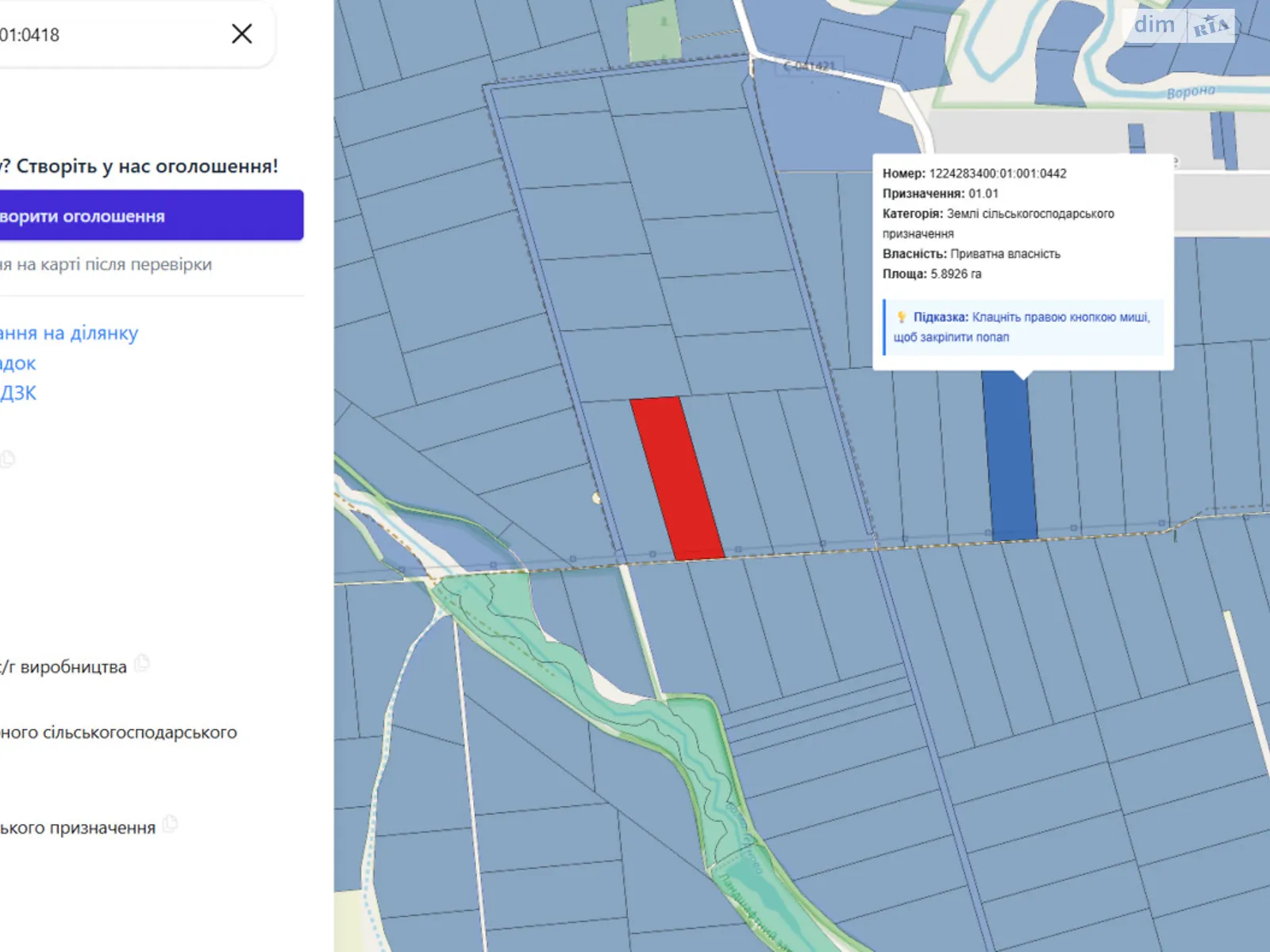Select the dark blue highlighted parcel
The image size is (1270, 952).
[1009, 457]
